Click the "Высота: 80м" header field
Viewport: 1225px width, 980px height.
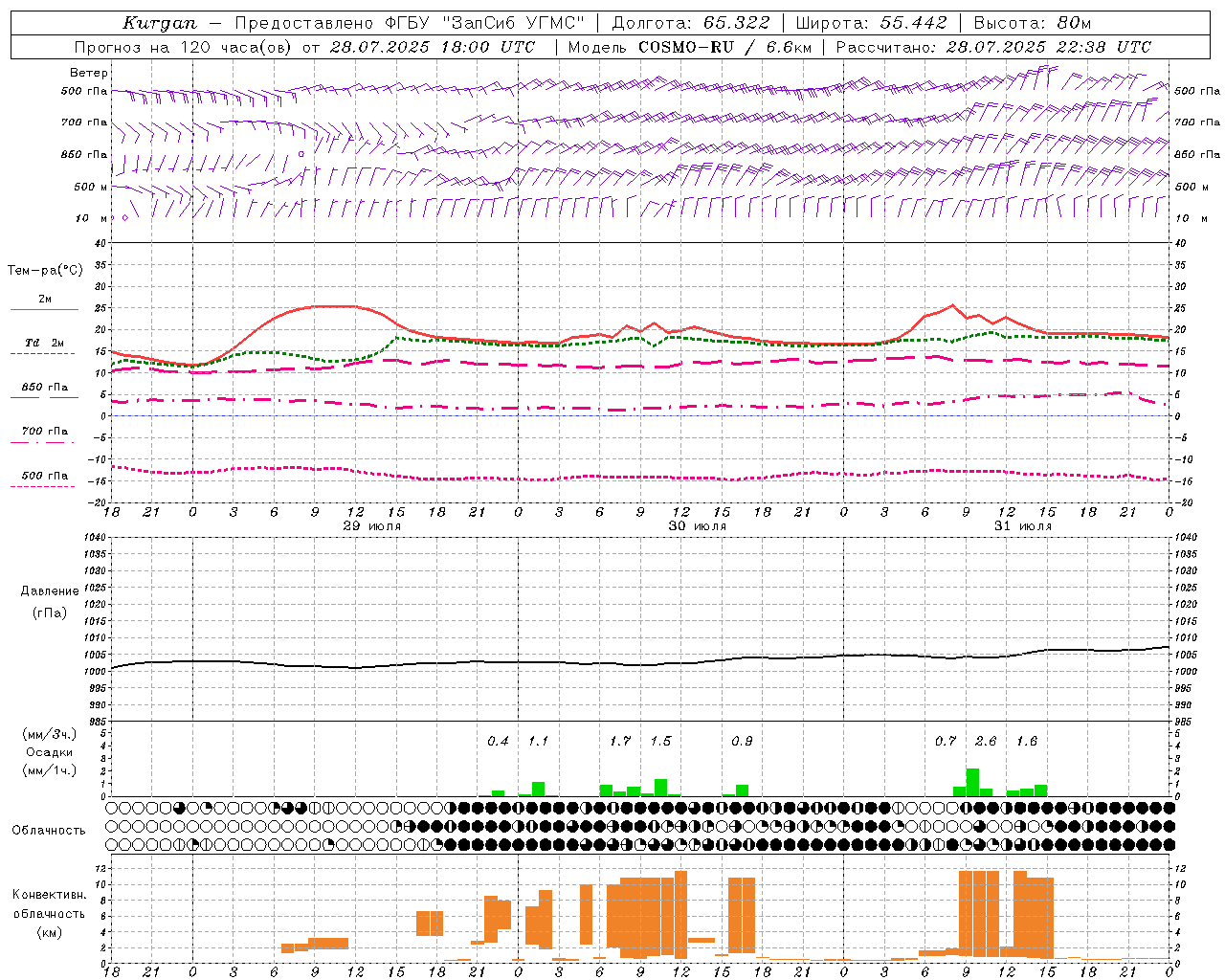coord(1032,23)
